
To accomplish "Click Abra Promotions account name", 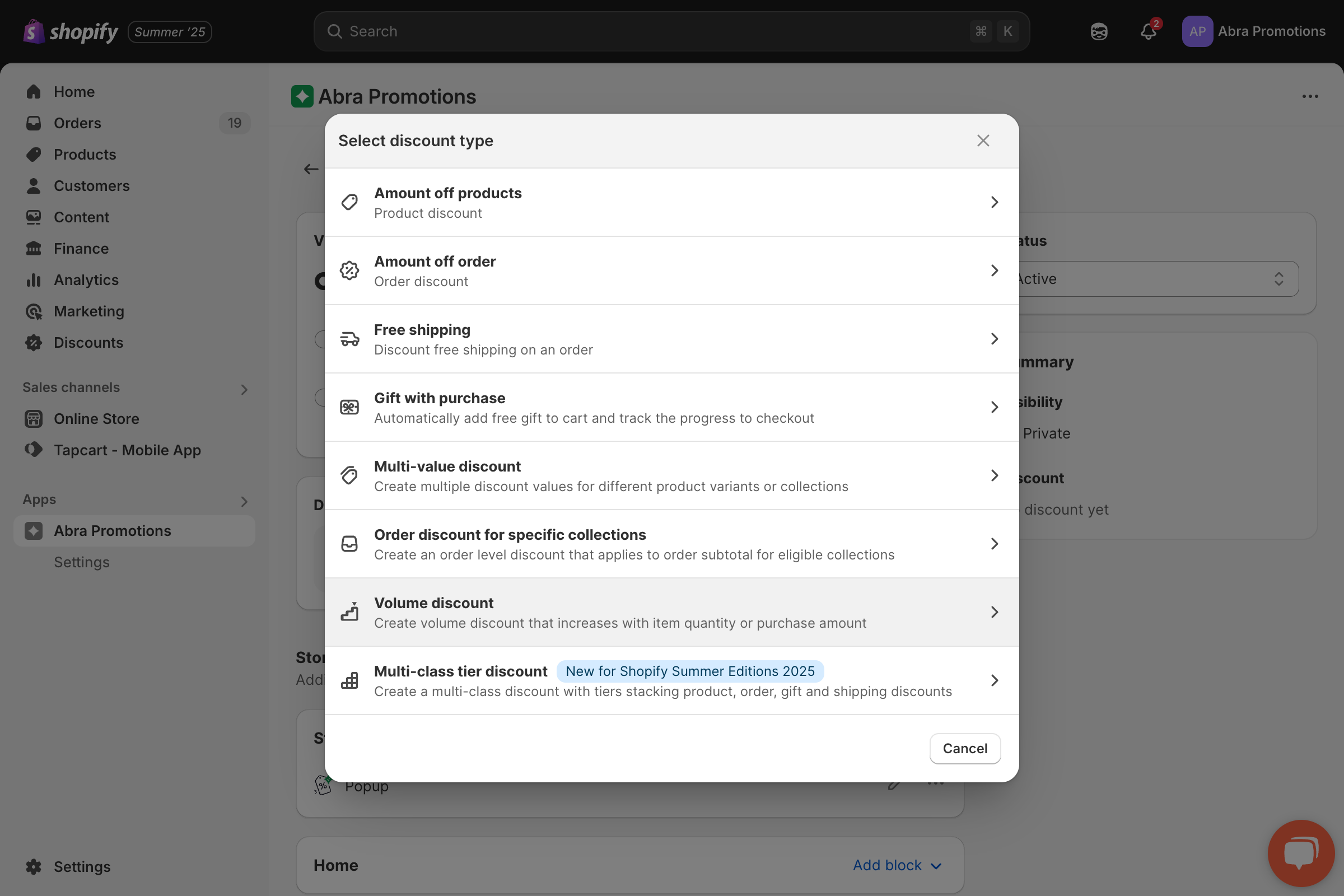I will (1271, 31).
